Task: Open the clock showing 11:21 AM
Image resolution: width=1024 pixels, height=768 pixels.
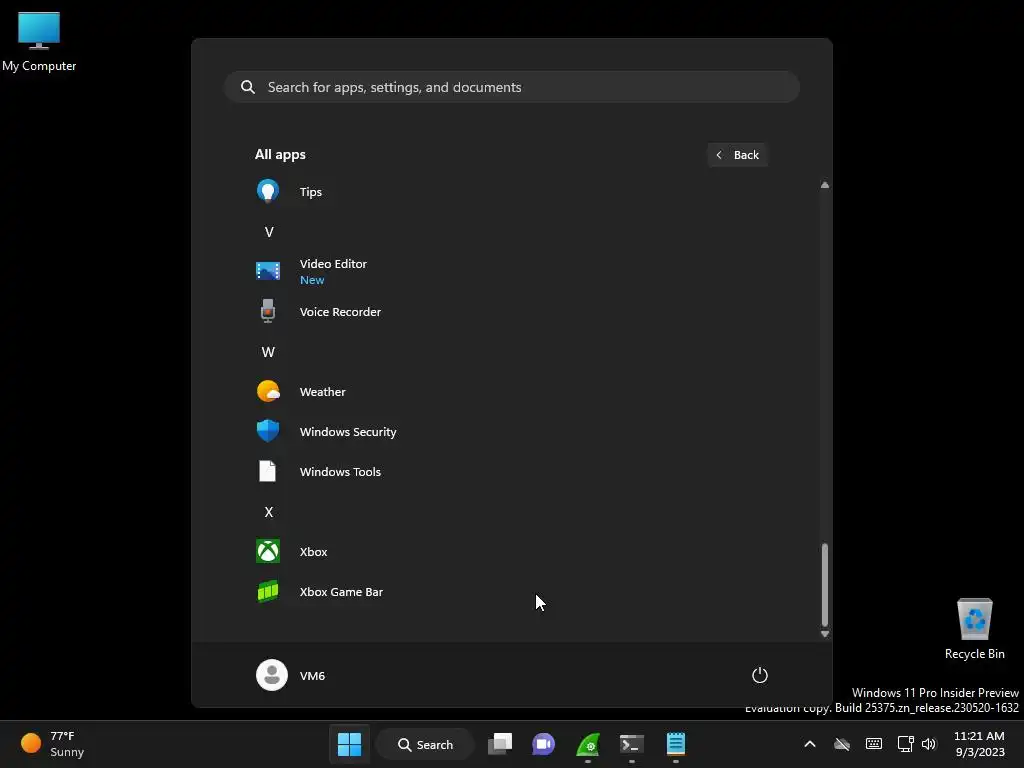Action: click(x=980, y=744)
